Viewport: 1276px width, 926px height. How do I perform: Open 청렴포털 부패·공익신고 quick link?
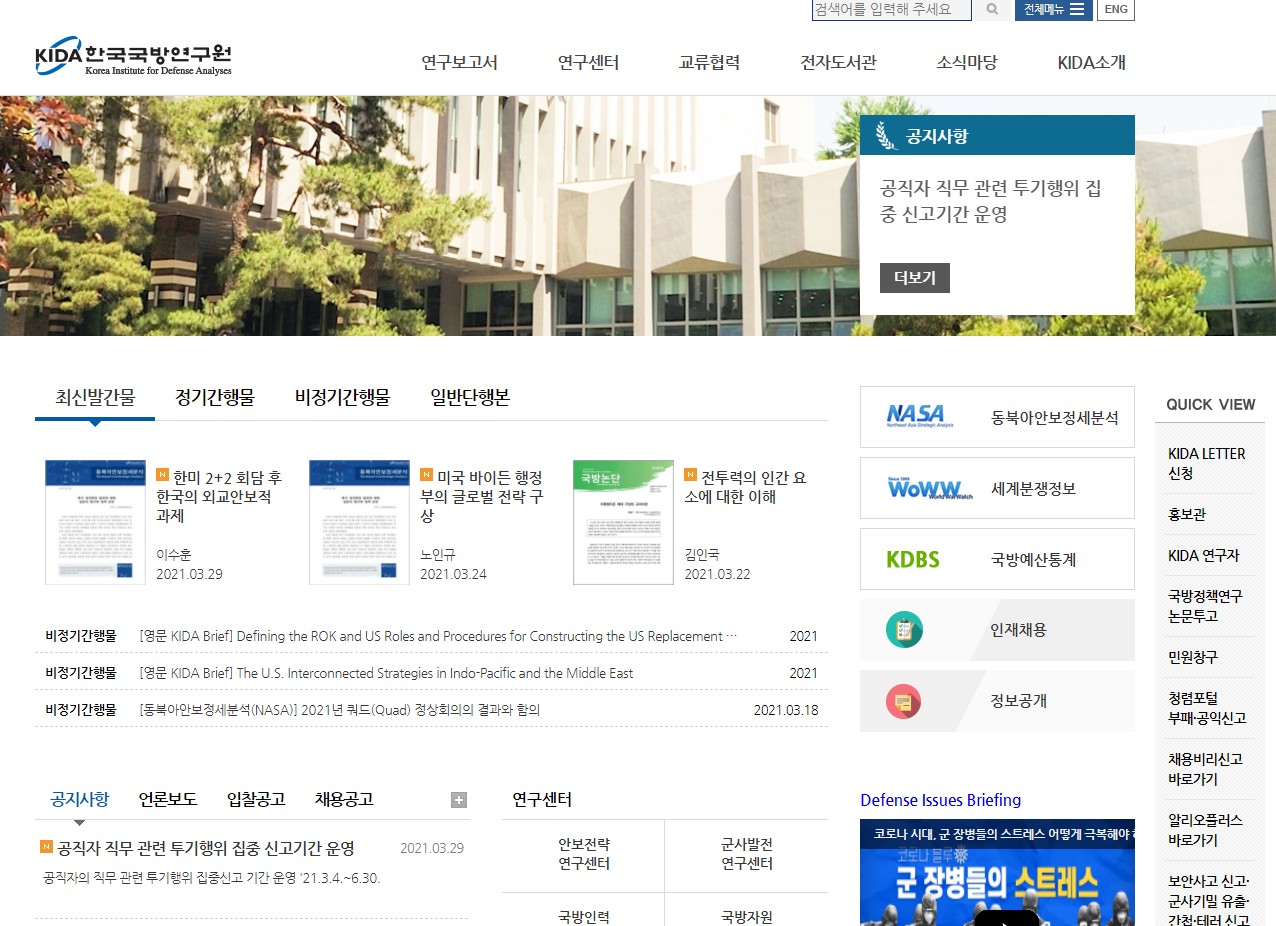[x=1207, y=708]
